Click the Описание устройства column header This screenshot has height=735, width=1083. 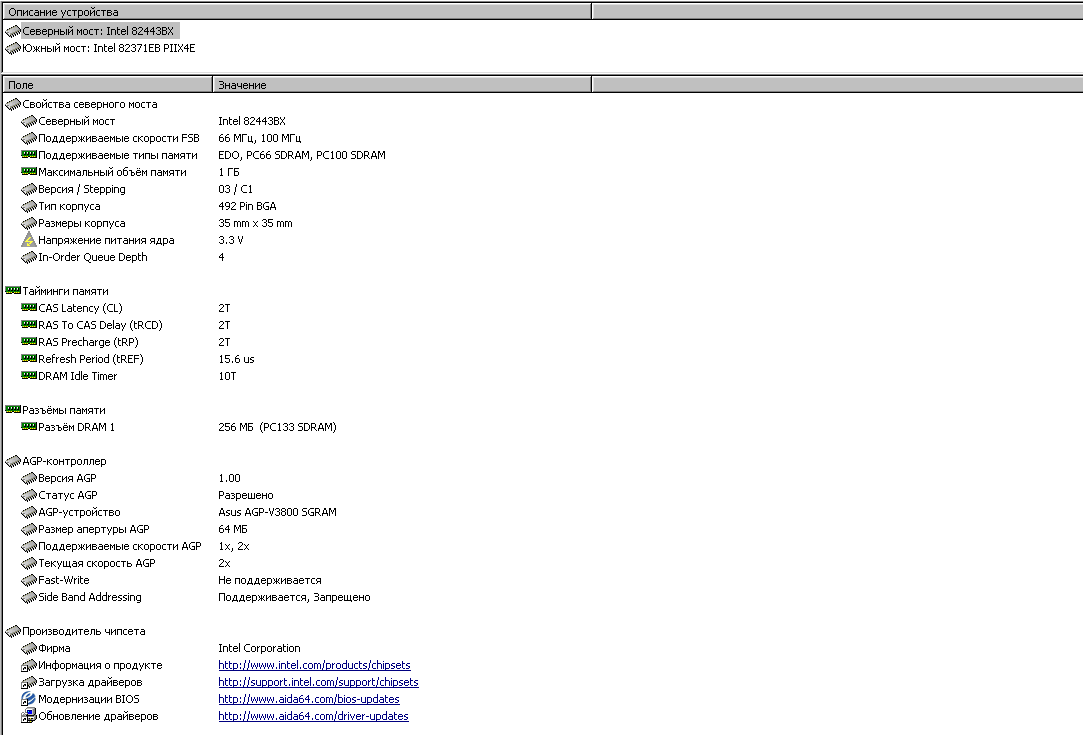(x=296, y=12)
